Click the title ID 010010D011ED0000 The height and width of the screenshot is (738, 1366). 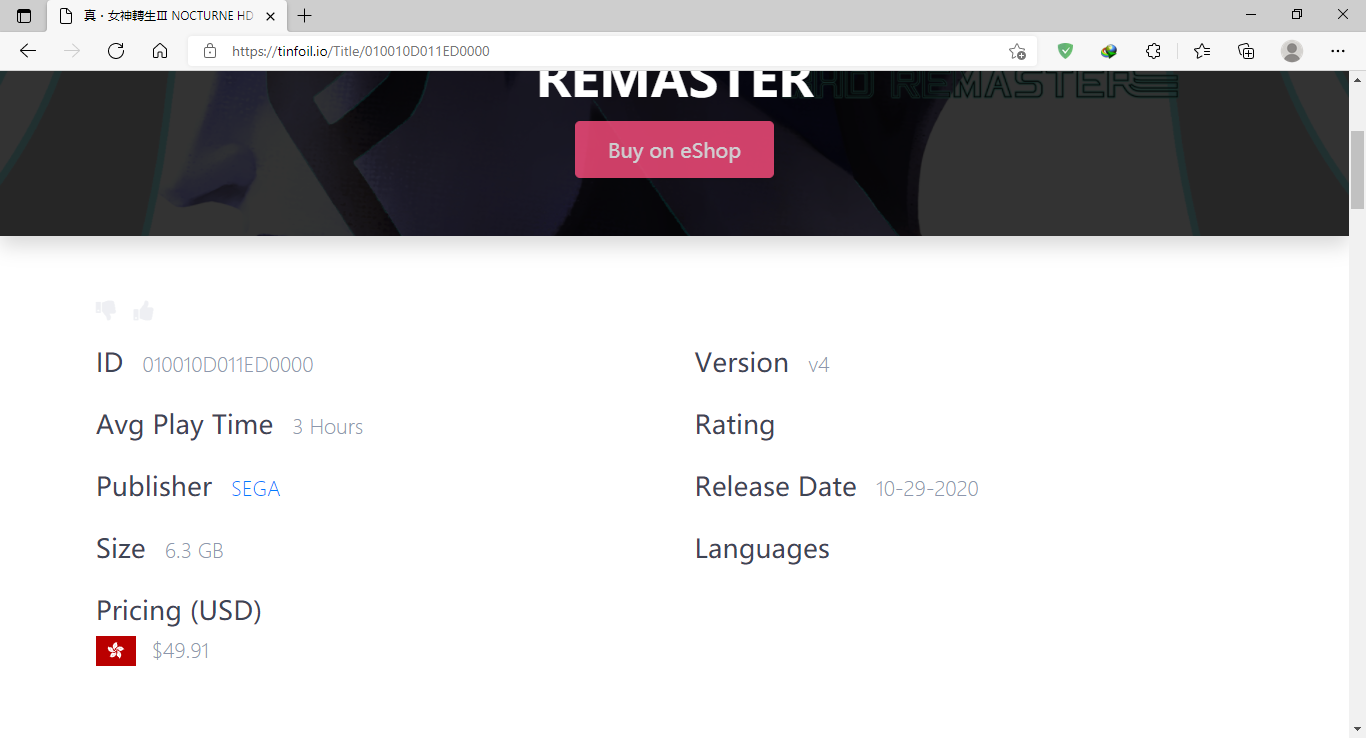[228, 365]
